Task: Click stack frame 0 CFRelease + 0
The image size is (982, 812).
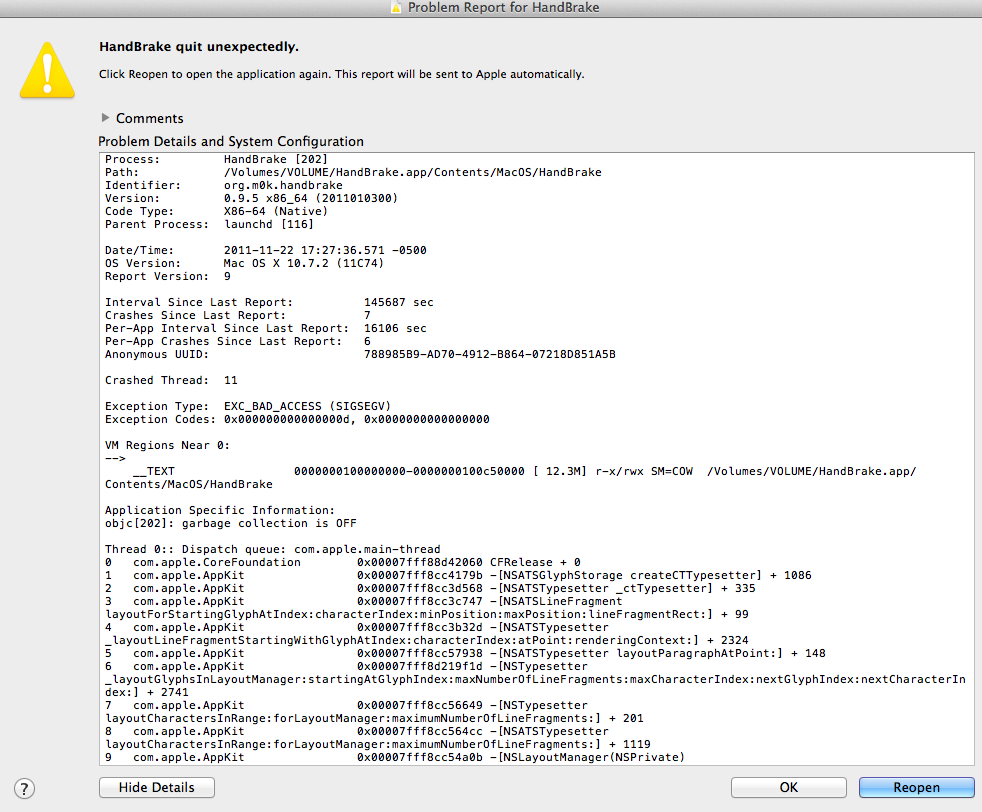Action: click(343, 562)
